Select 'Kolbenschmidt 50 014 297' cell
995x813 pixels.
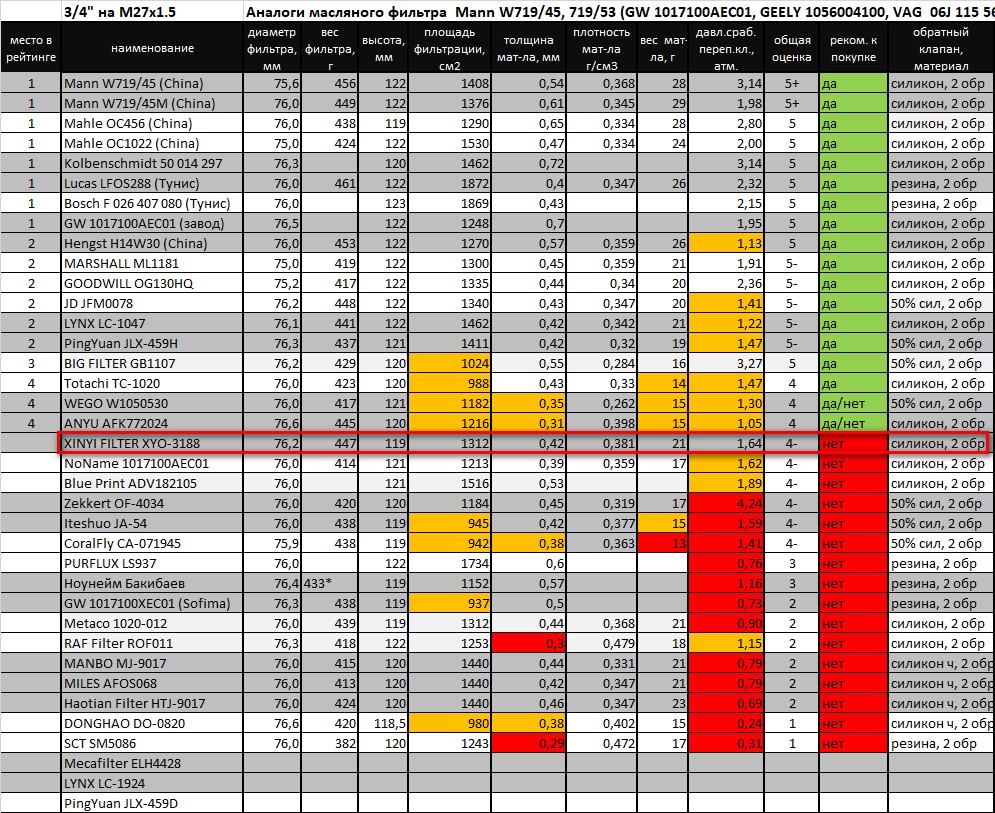[152, 163]
